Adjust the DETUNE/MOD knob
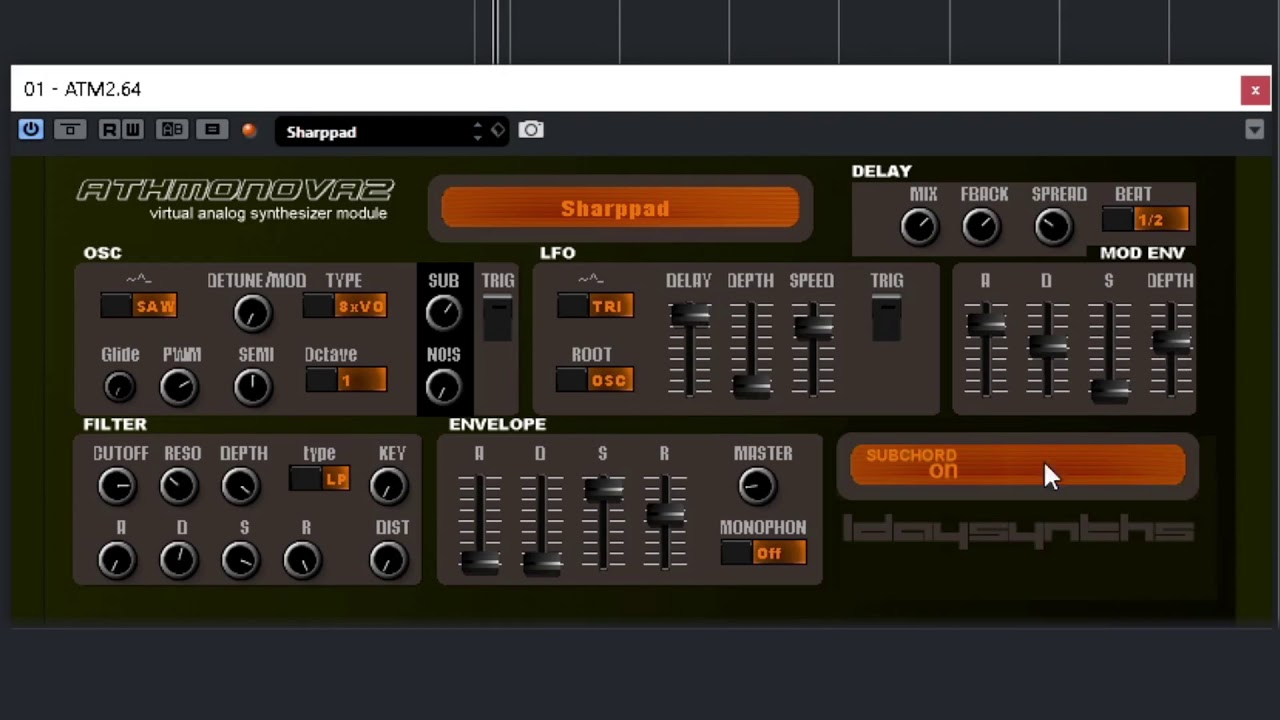Screen dimensions: 1280x720 (252, 313)
